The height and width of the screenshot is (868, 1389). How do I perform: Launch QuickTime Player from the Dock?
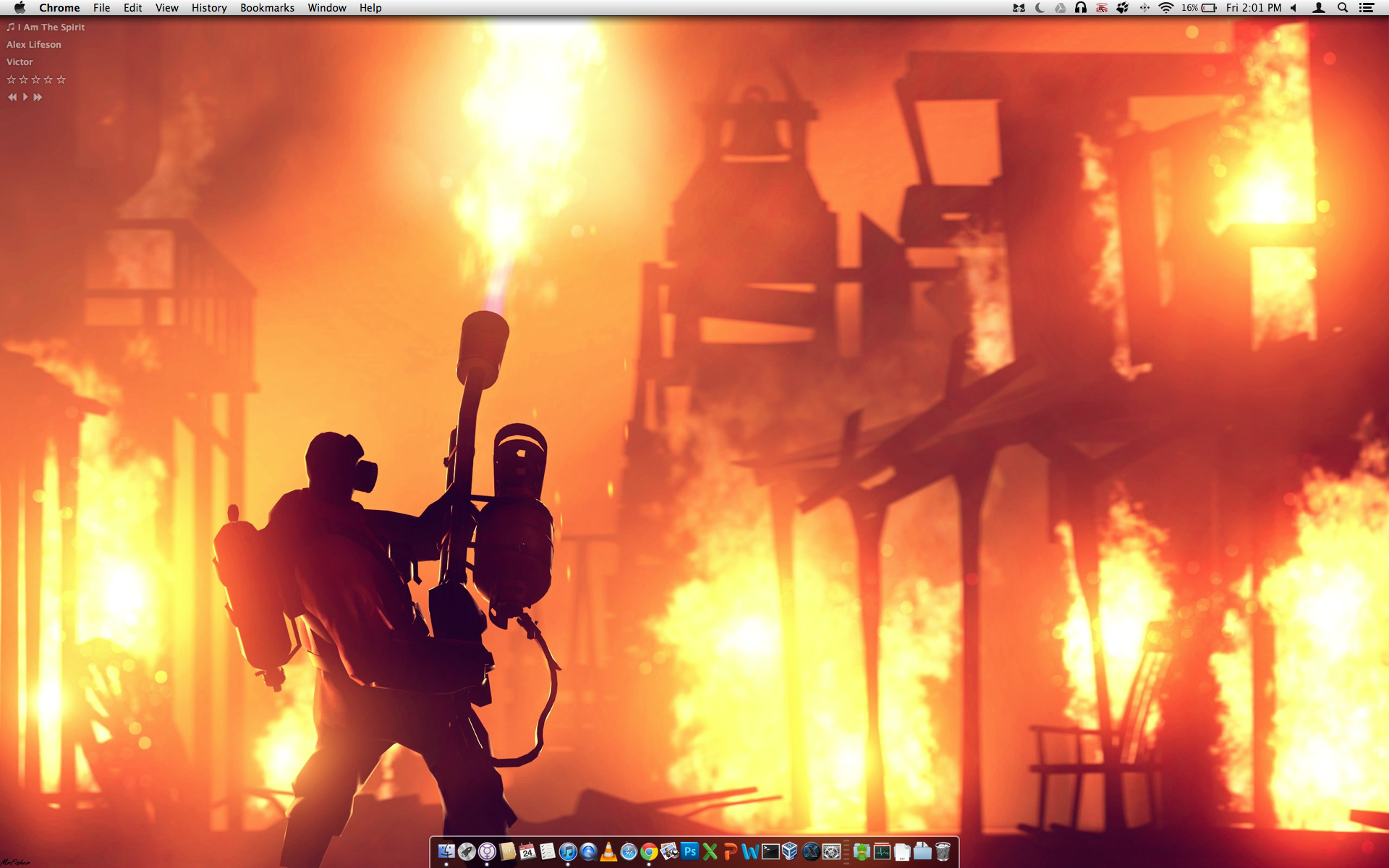pos(588,852)
